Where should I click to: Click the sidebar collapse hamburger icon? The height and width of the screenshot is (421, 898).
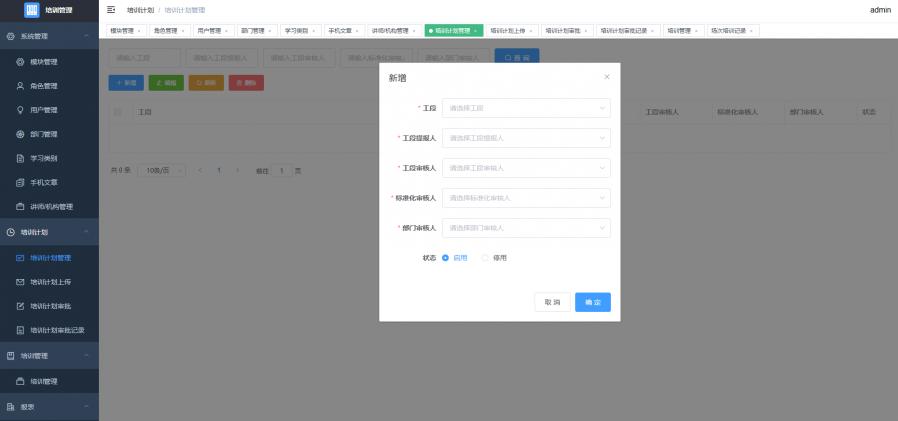click(x=111, y=10)
